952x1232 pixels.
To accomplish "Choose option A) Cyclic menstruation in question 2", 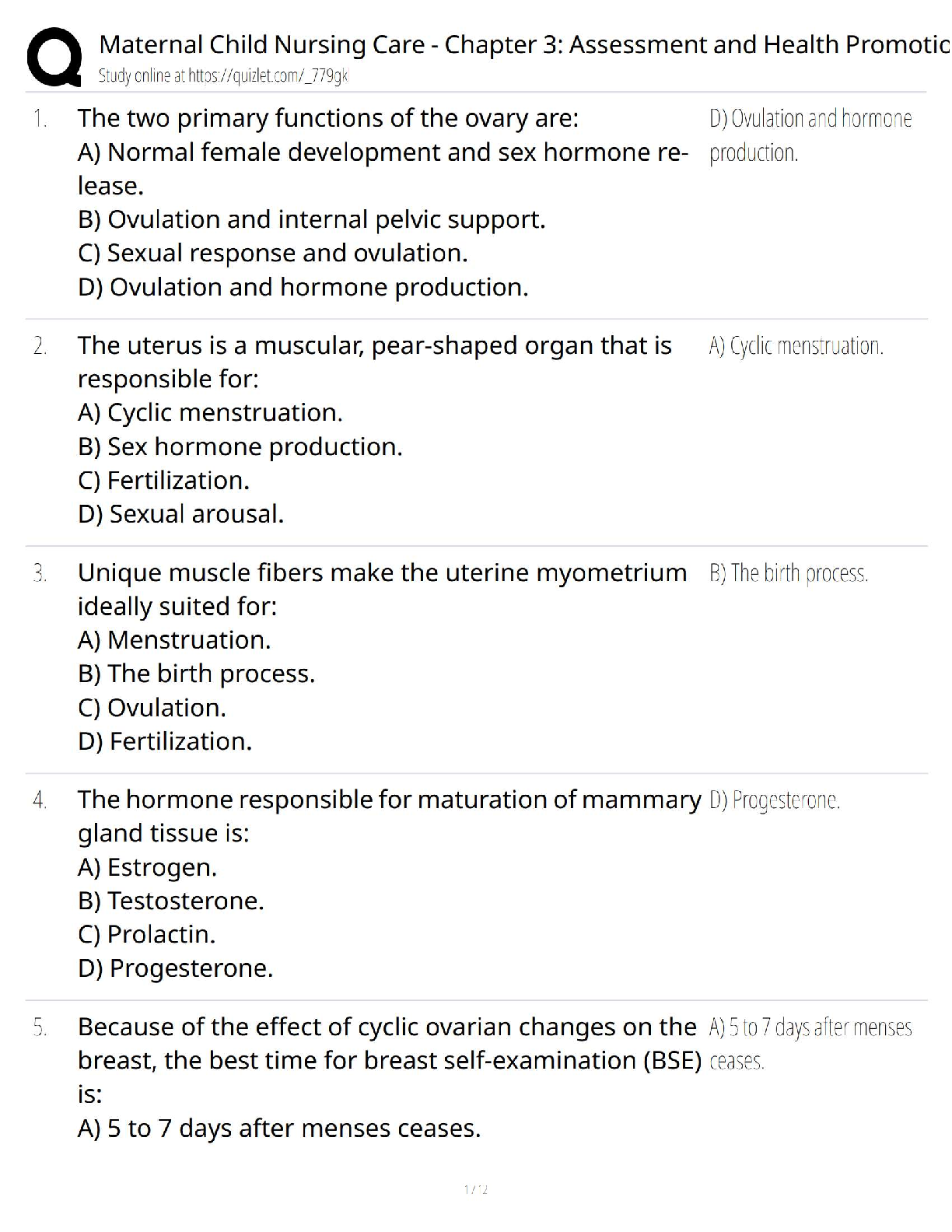I will 210,413.
